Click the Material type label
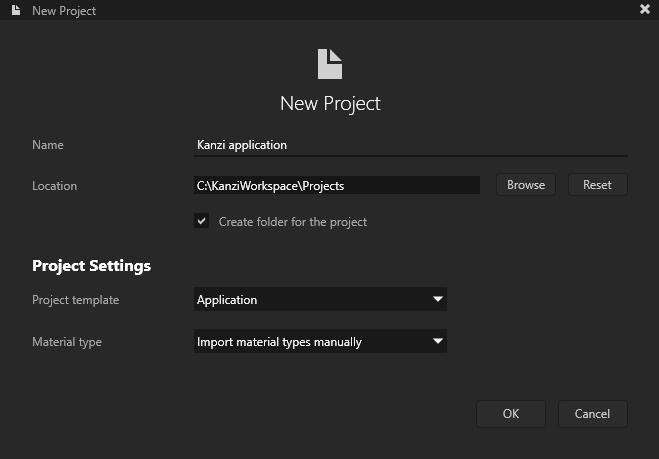Screen dimensions: 659x459 pyautogui.click(x=67, y=342)
